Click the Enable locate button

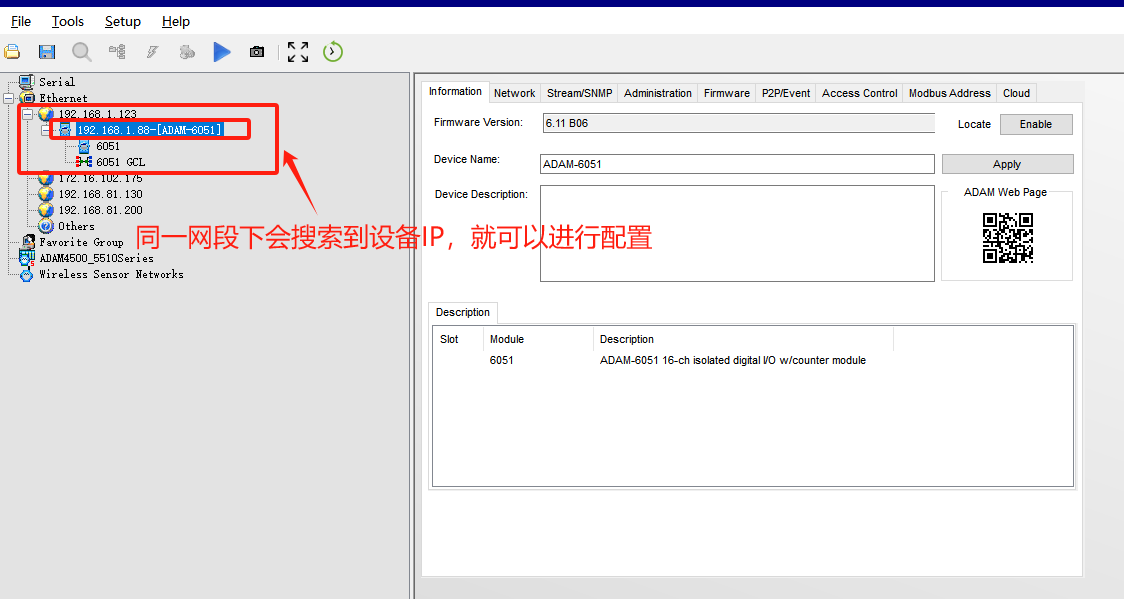coord(1035,124)
